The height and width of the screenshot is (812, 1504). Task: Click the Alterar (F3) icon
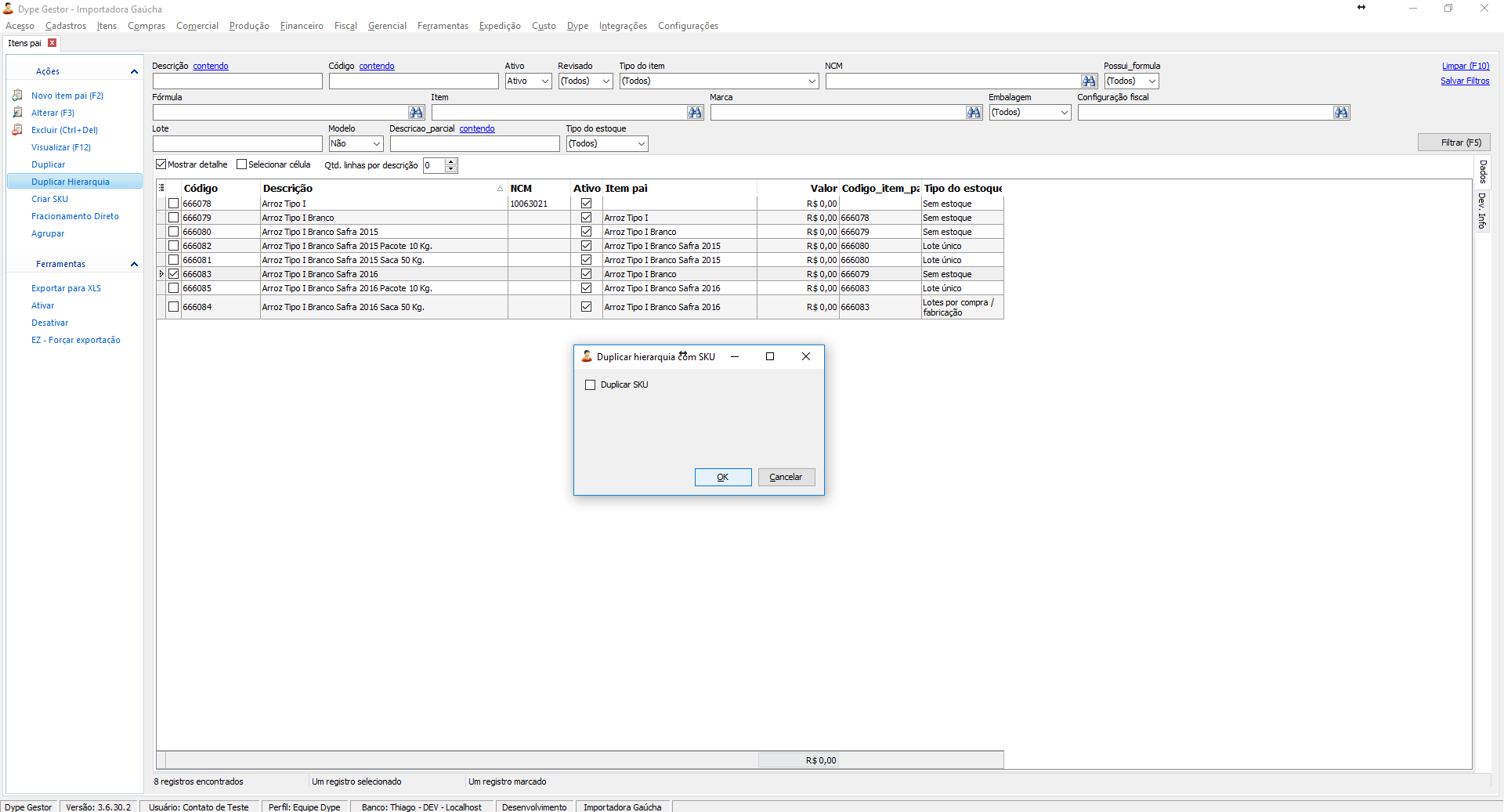(17, 113)
